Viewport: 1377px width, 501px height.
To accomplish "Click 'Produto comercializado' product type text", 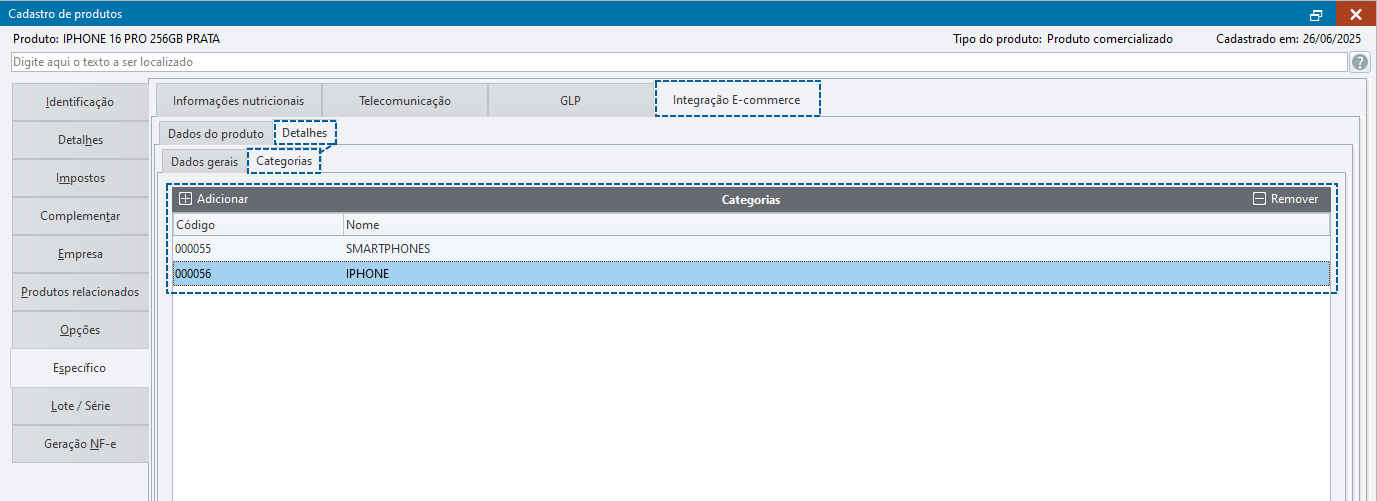I will click(x=1109, y=39).
